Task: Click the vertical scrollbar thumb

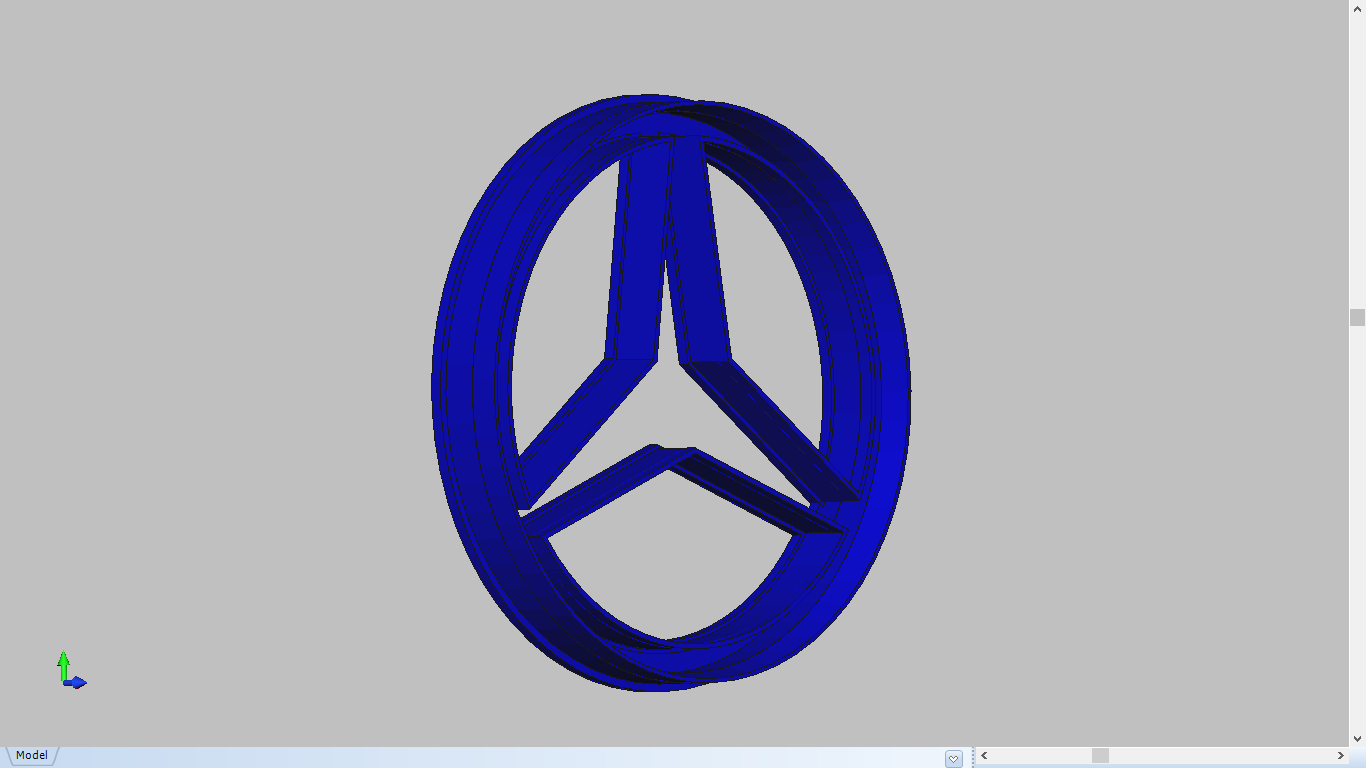Action: pyautogui.click(x=1357, y=318)
